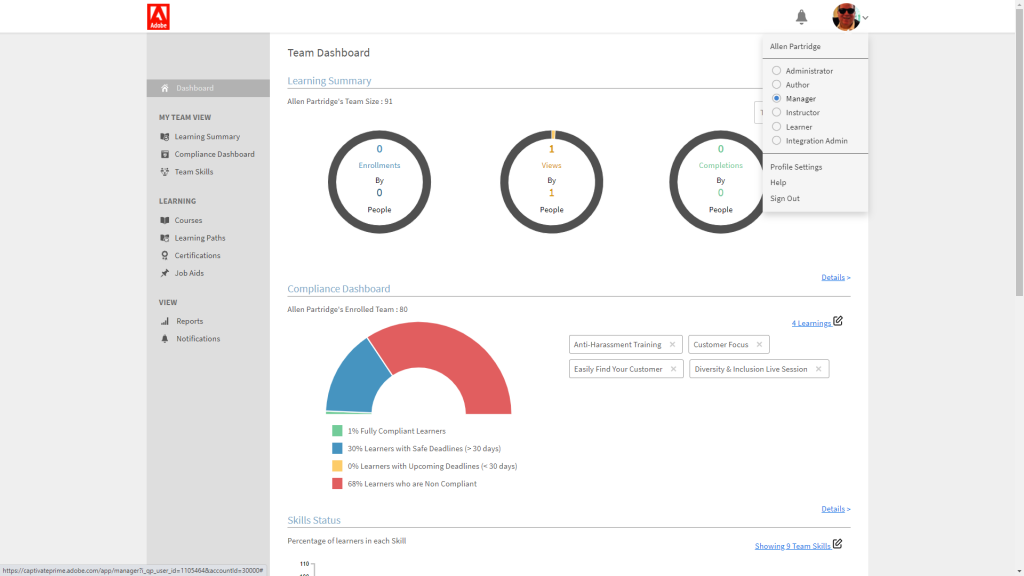This screenshot has height=576, width=1024.
Task: Select the Administrator role radio button
Action: (x=776, y=70)
